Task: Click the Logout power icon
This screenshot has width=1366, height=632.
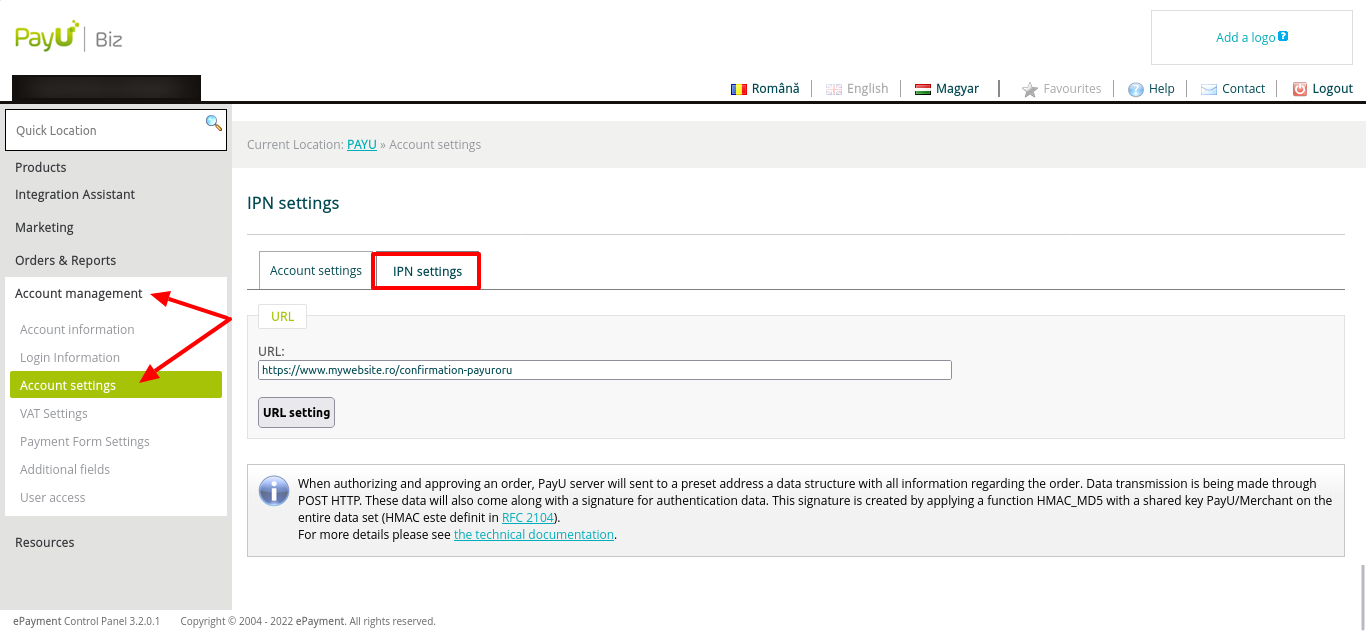Action: pos(1299,89)
